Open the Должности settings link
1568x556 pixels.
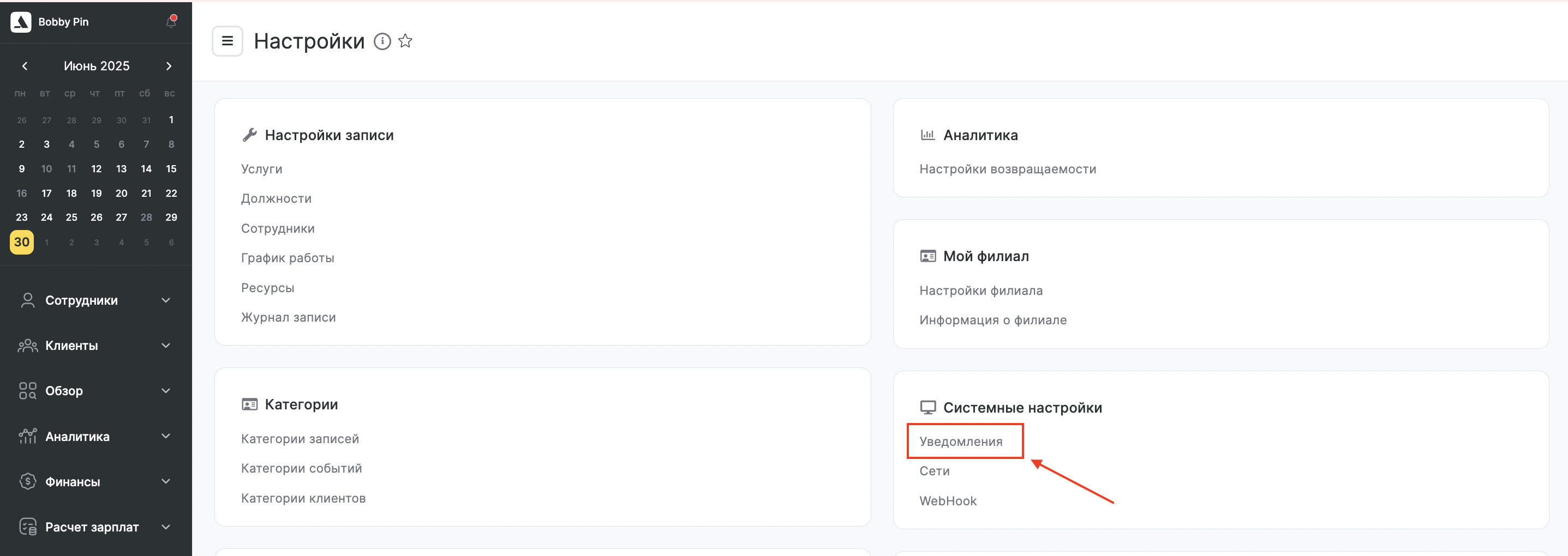(x=277, y=198)
